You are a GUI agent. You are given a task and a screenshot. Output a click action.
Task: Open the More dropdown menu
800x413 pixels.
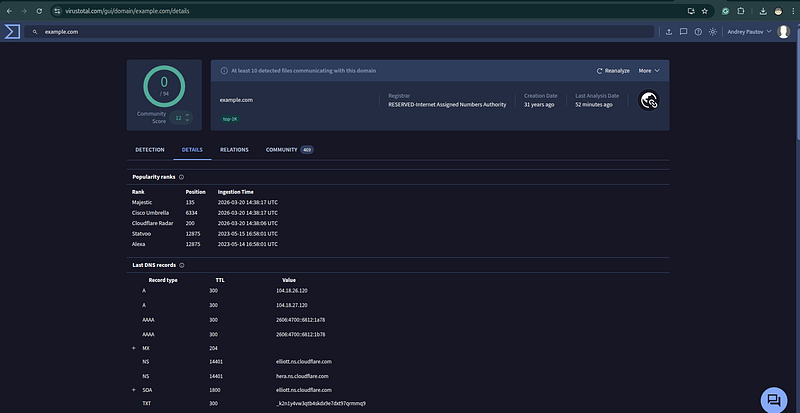tap(649, 71)
